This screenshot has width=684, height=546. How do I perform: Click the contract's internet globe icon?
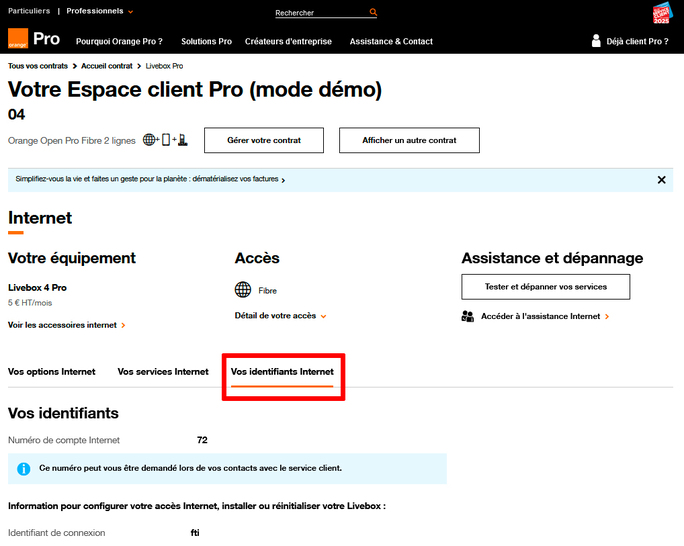(x=149, y=140)
